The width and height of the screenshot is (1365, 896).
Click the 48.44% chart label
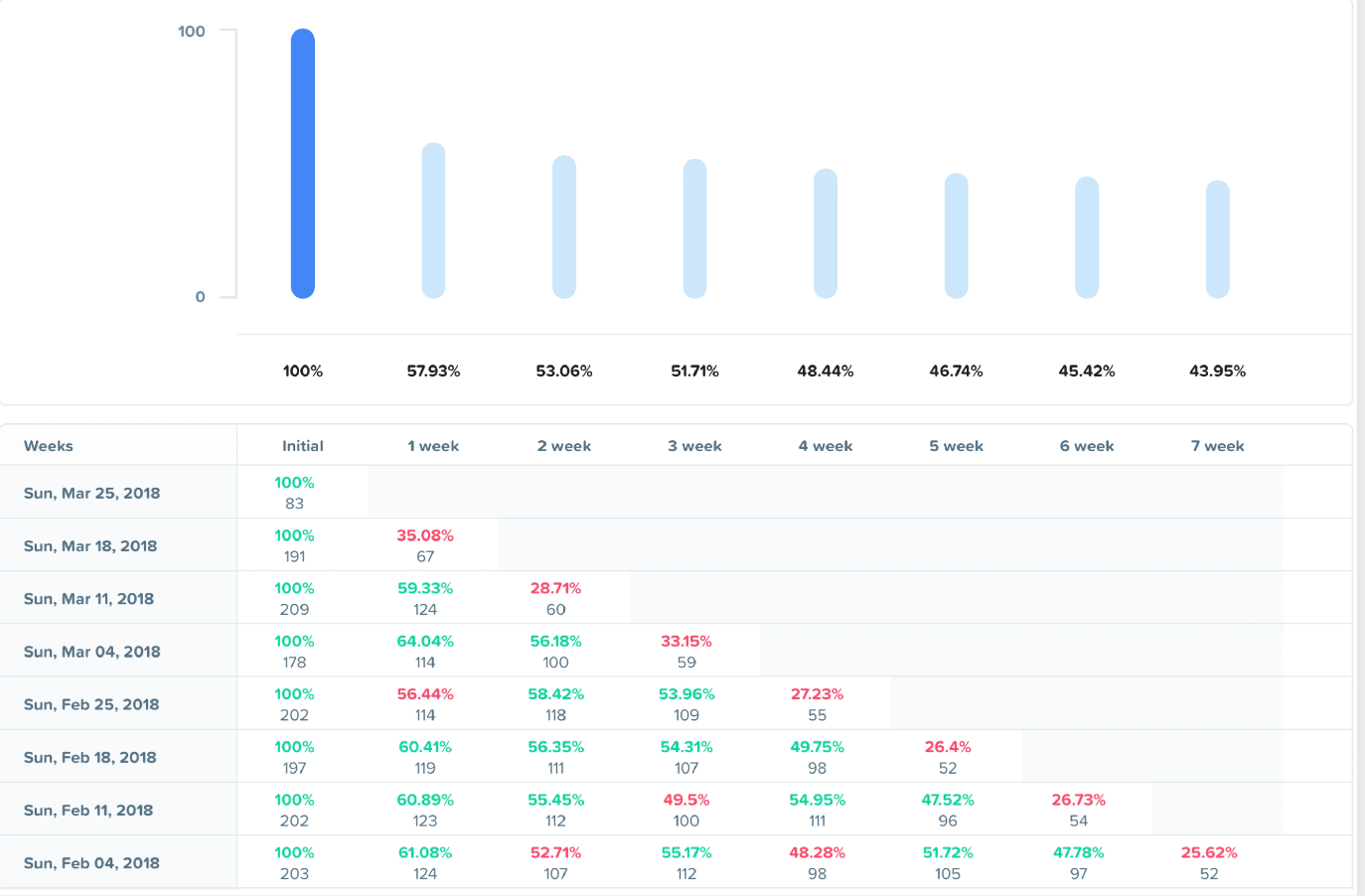pyautogui.click(x=825, y=371)
